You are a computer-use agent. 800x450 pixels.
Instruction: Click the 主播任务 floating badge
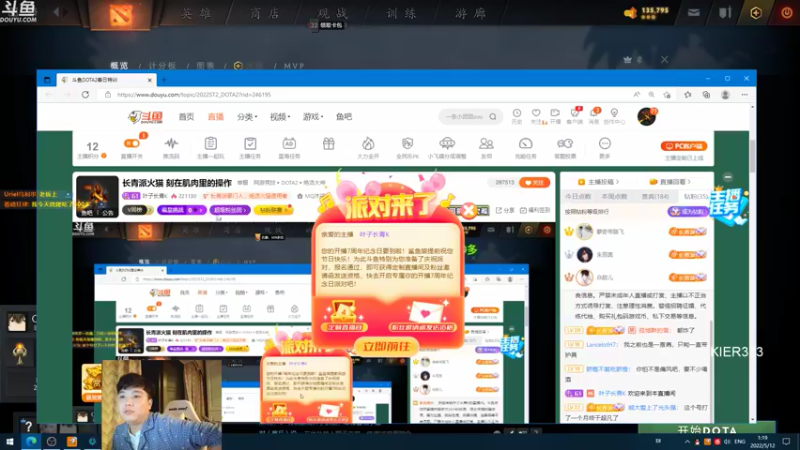tap(729, 207)
